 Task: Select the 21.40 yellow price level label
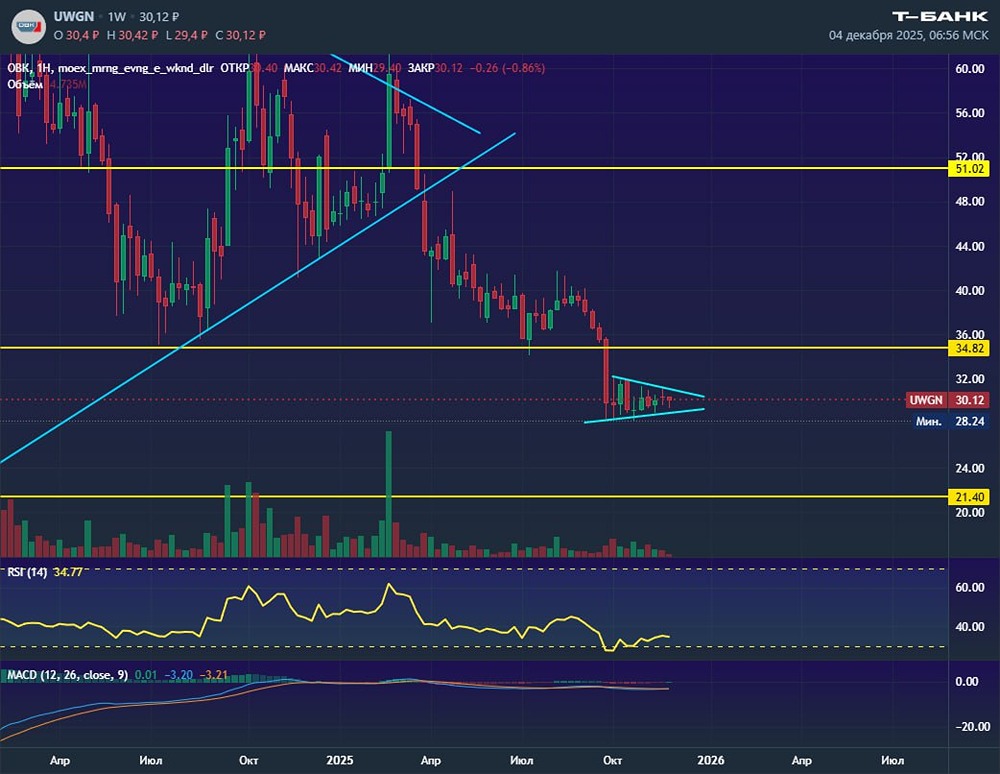pos(969,497)
